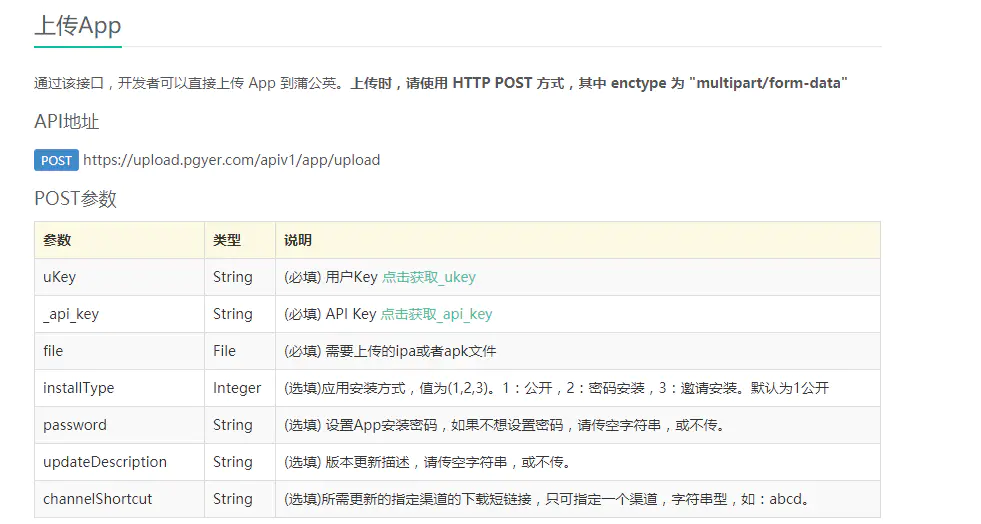Image resolution: width=981 pixels, height=524 pixels.
Task: Select the blue POST method badge
Action: point(56,160)
